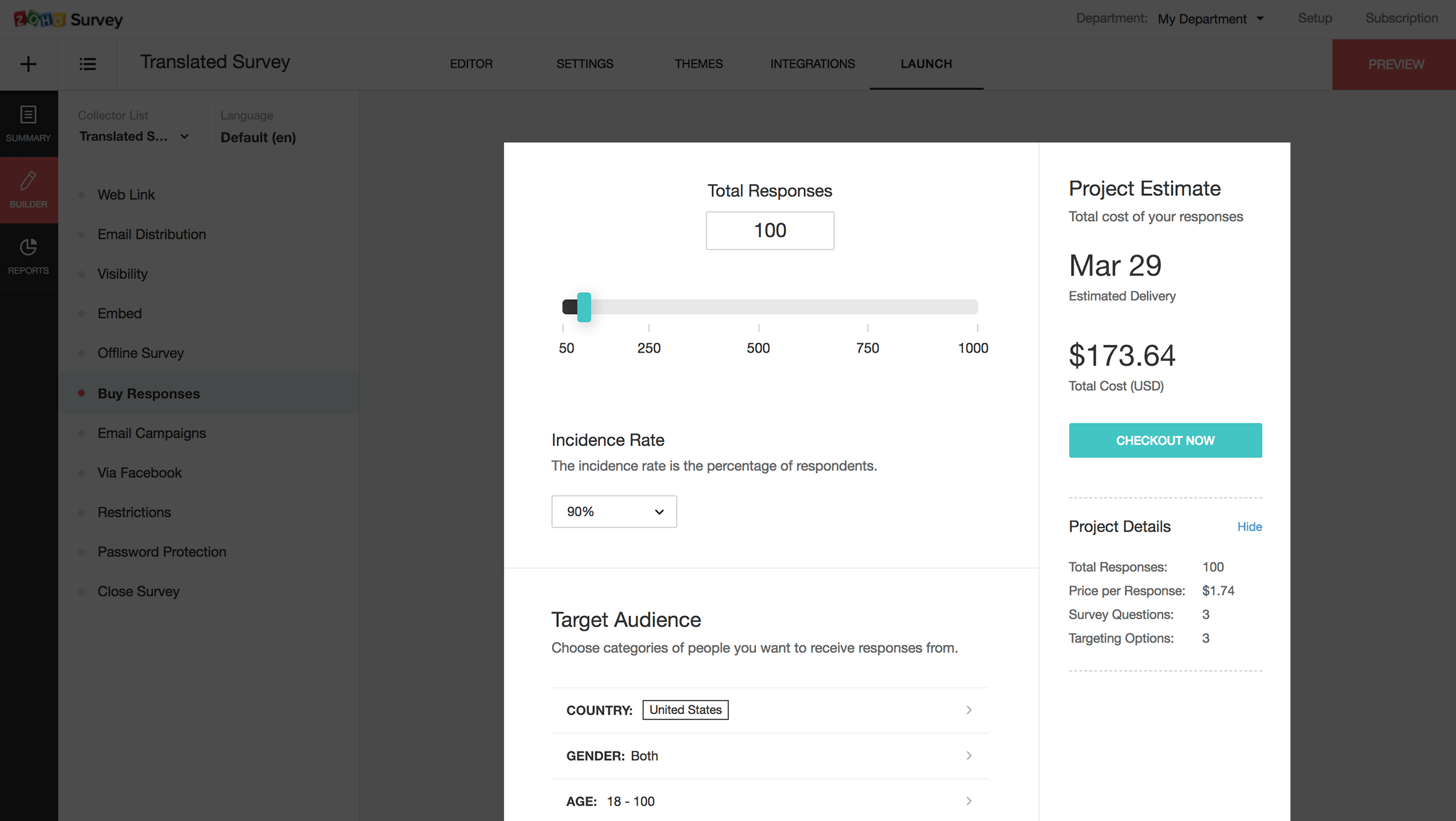Click the Checkout Now button
The width and height of the screenshot is (1456, 821).
pos(1165,440)
